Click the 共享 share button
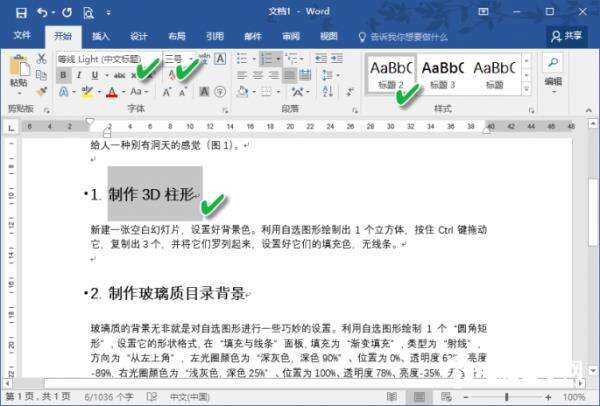Screen dimensions: 600x406 coord(567,36)
